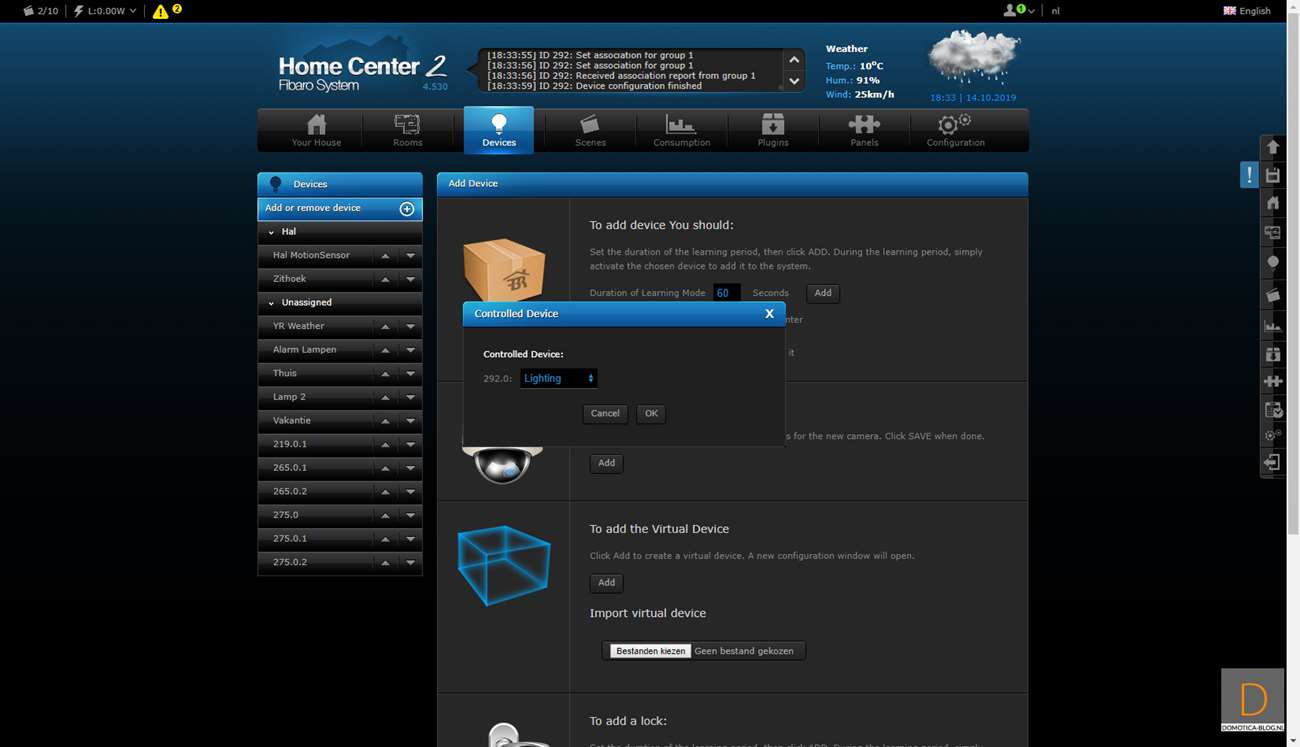Click the light bulb icon in right sidebar

(1273, 263)
